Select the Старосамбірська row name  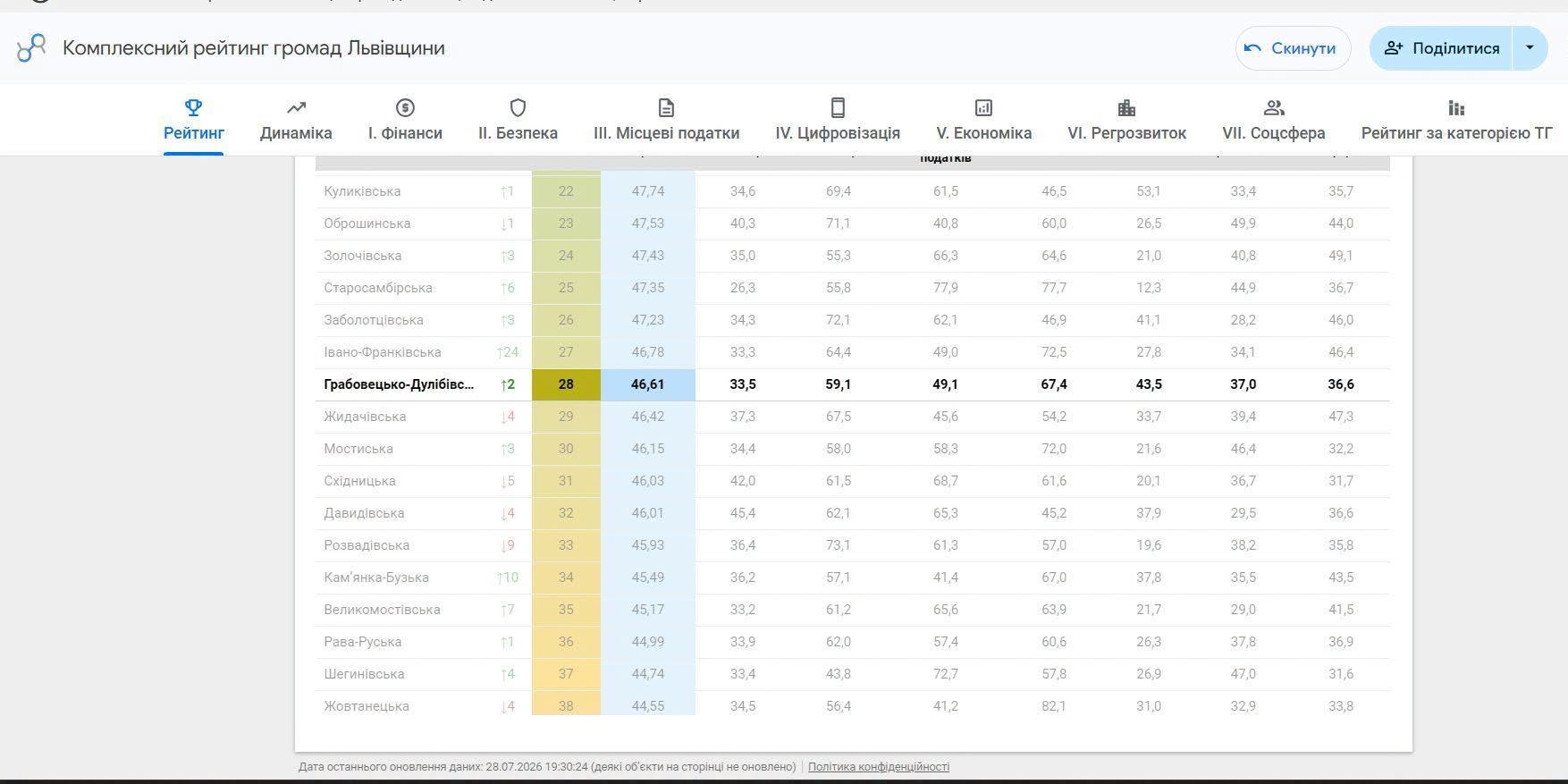pos(378,288)
